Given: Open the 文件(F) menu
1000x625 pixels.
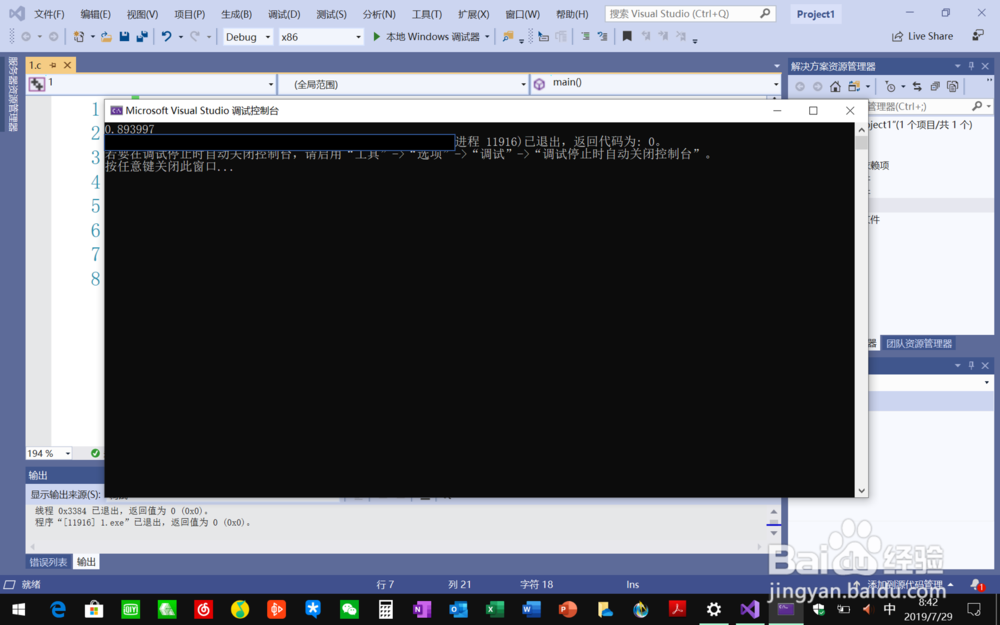Looking at the screenshot, I should pos(49,14).
